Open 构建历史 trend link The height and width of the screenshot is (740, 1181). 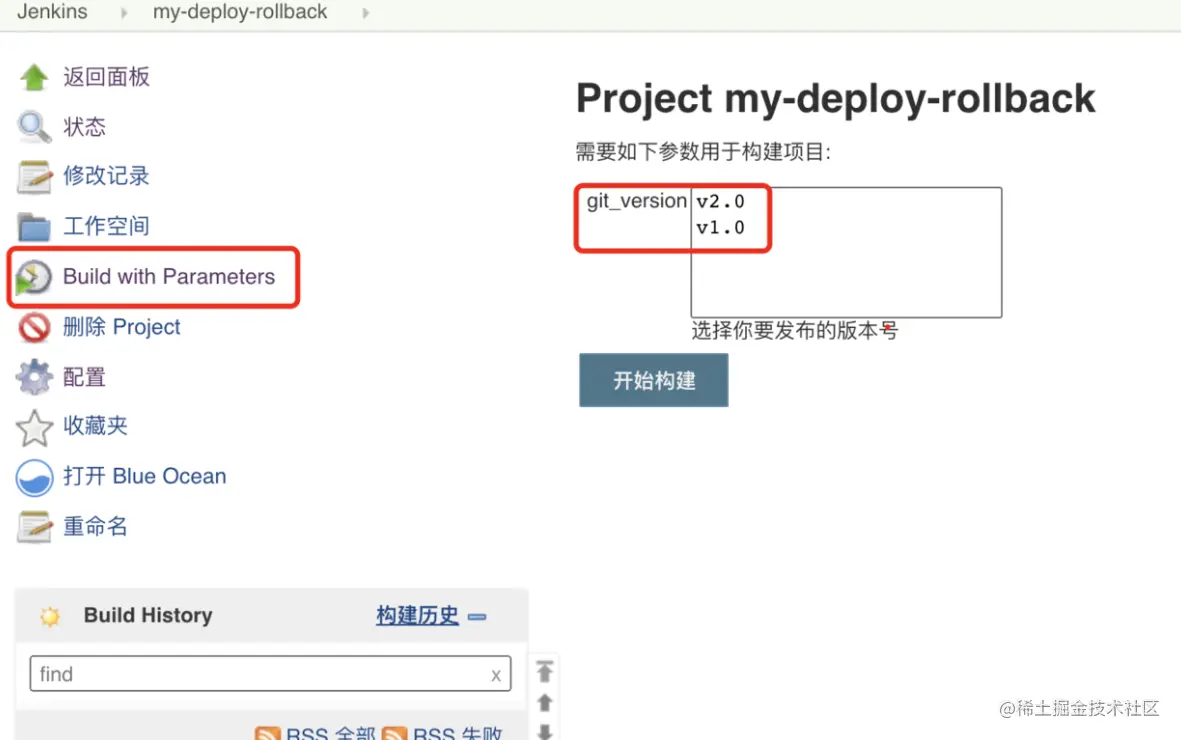417,616
